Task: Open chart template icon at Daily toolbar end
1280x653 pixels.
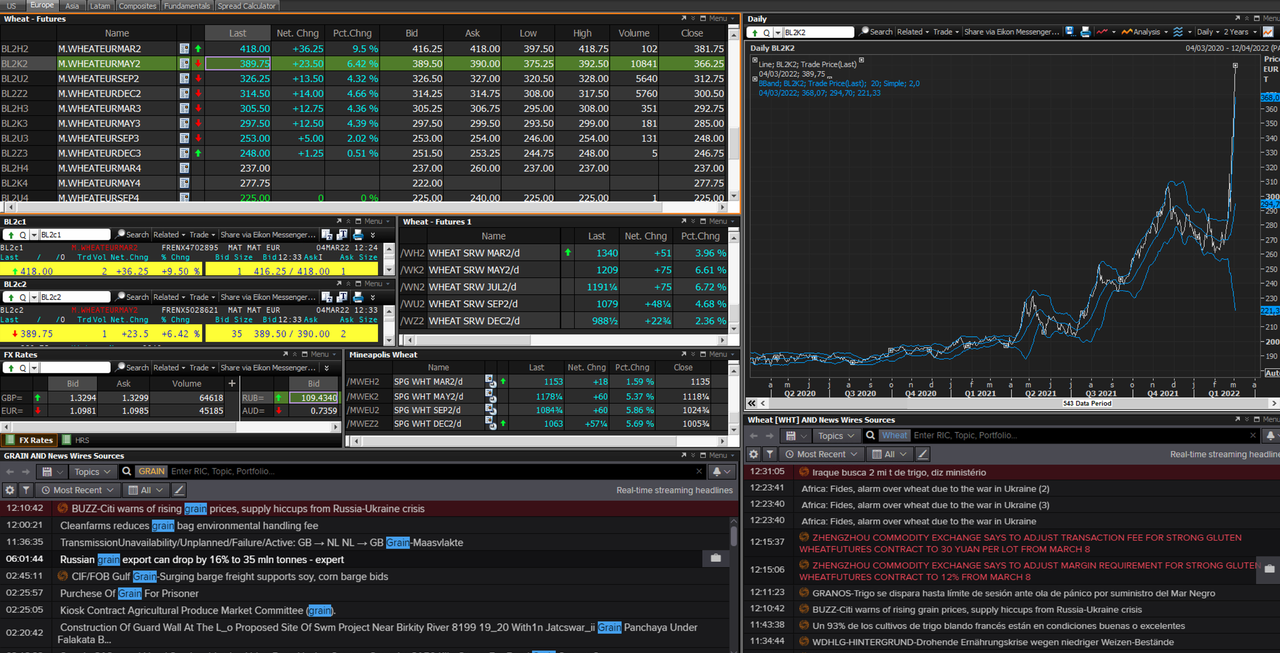Action: [1268, 32]
